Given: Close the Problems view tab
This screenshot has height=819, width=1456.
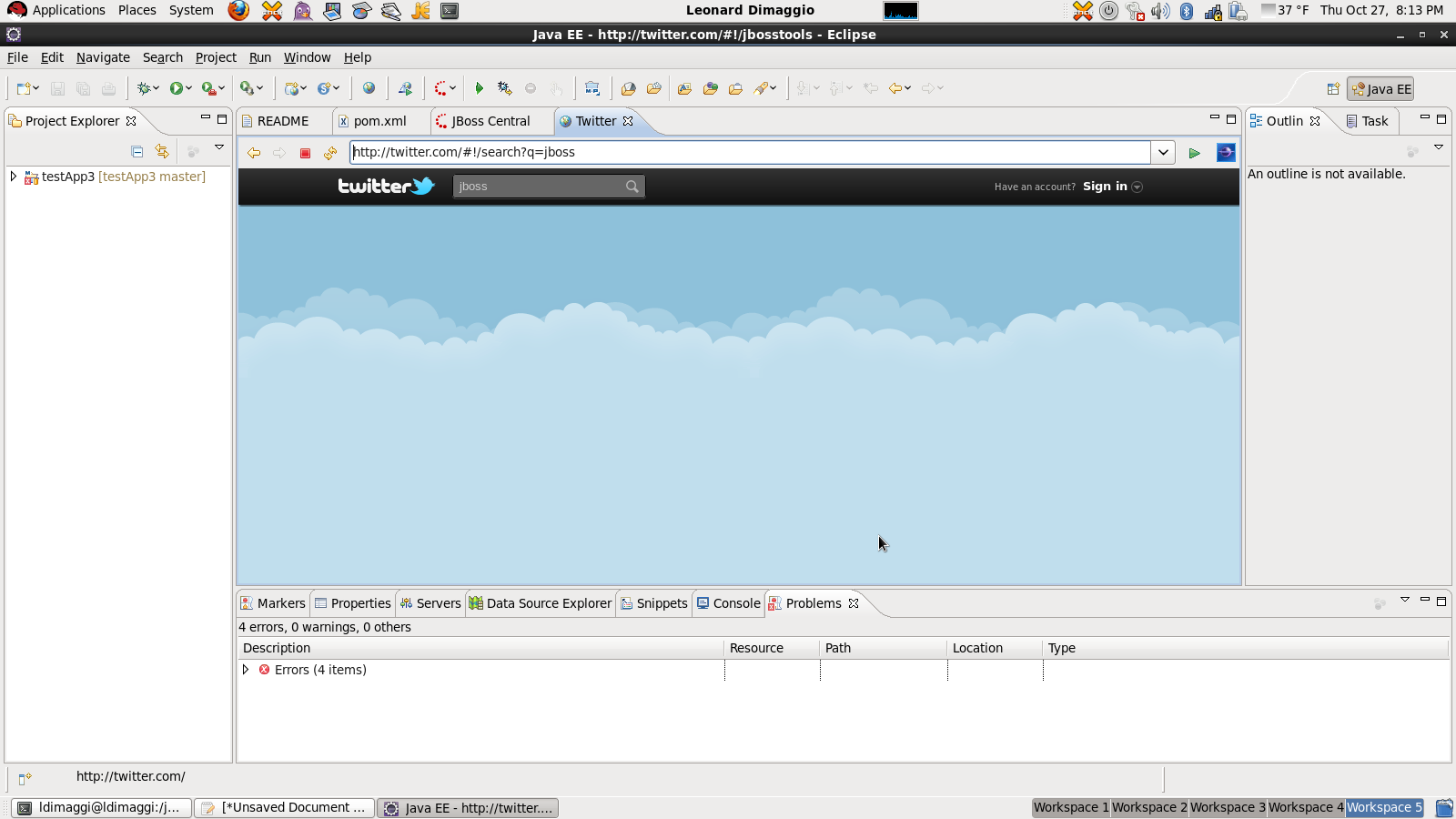Looking at the screenshot, I should tap(854, 603).
